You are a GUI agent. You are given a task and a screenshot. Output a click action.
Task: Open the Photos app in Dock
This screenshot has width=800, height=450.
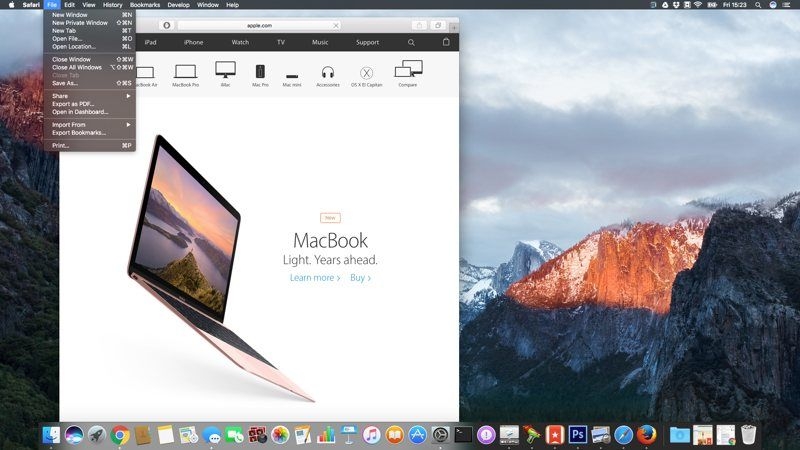point(280,435)
